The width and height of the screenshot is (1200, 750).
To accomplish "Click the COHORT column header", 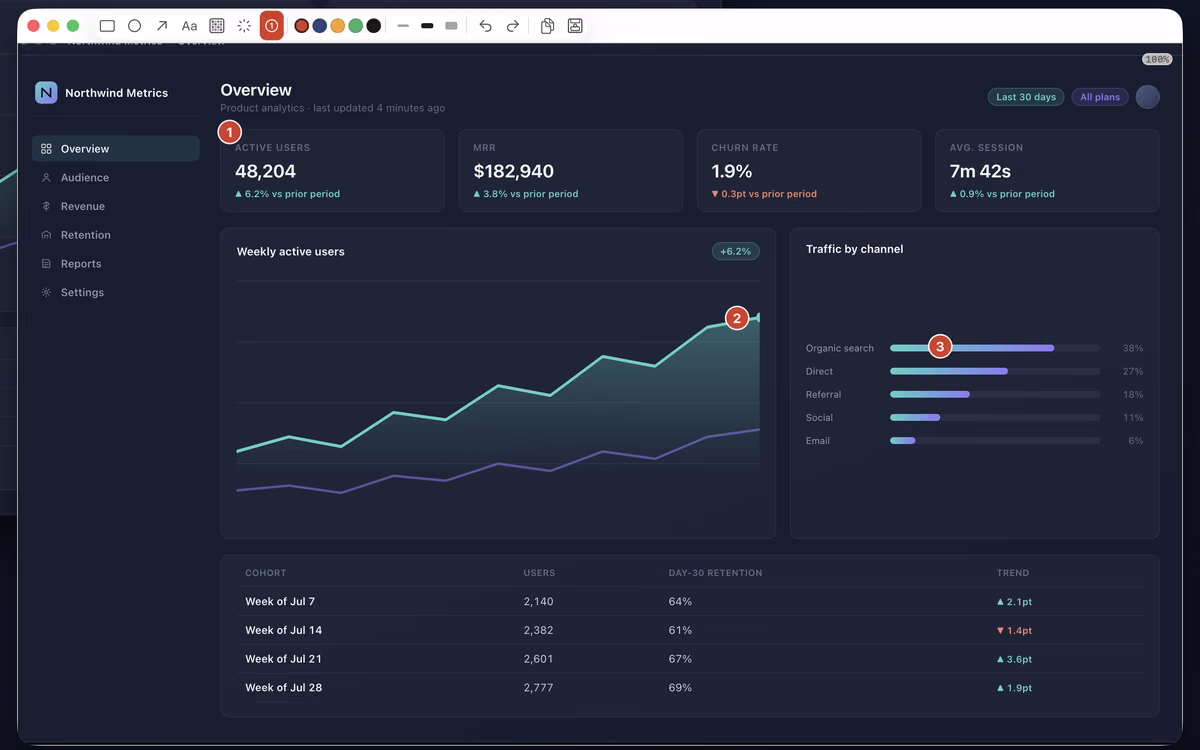I will point(266,573).
